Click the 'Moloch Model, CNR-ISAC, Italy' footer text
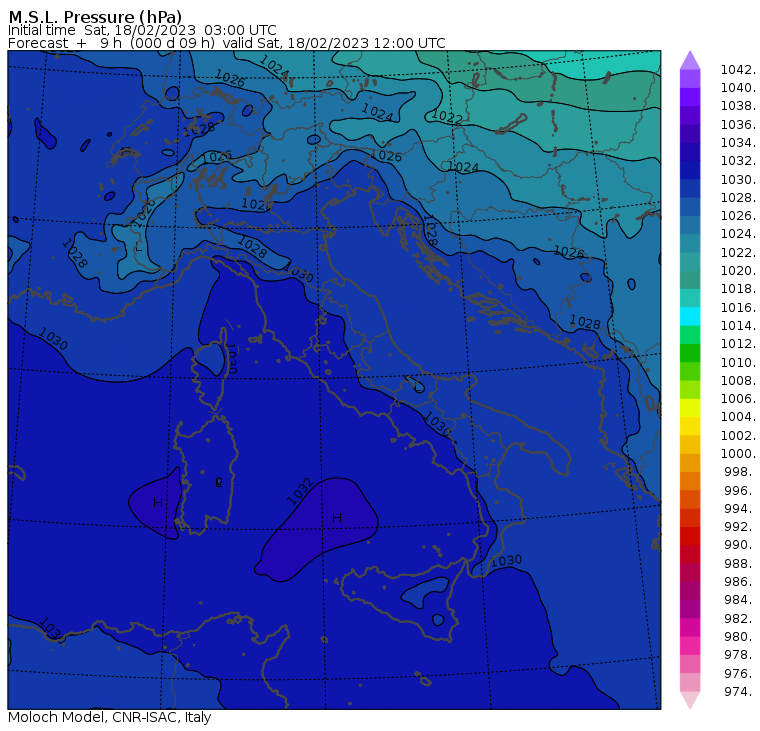The height and width of the screenshot is (731, 760). pyautogui.click(x=110, y=717)
